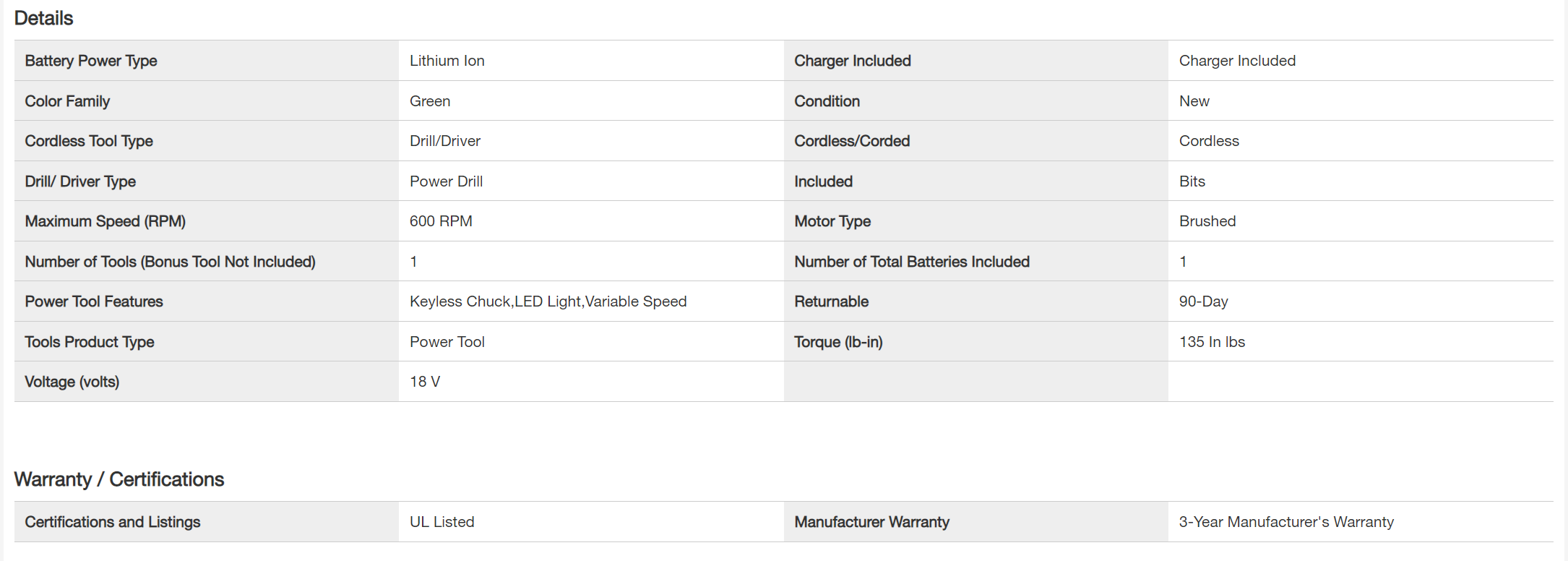Select the Lithium Ion value cell
This screenshot has height=561, width=1568.
[x=447, y=61]
